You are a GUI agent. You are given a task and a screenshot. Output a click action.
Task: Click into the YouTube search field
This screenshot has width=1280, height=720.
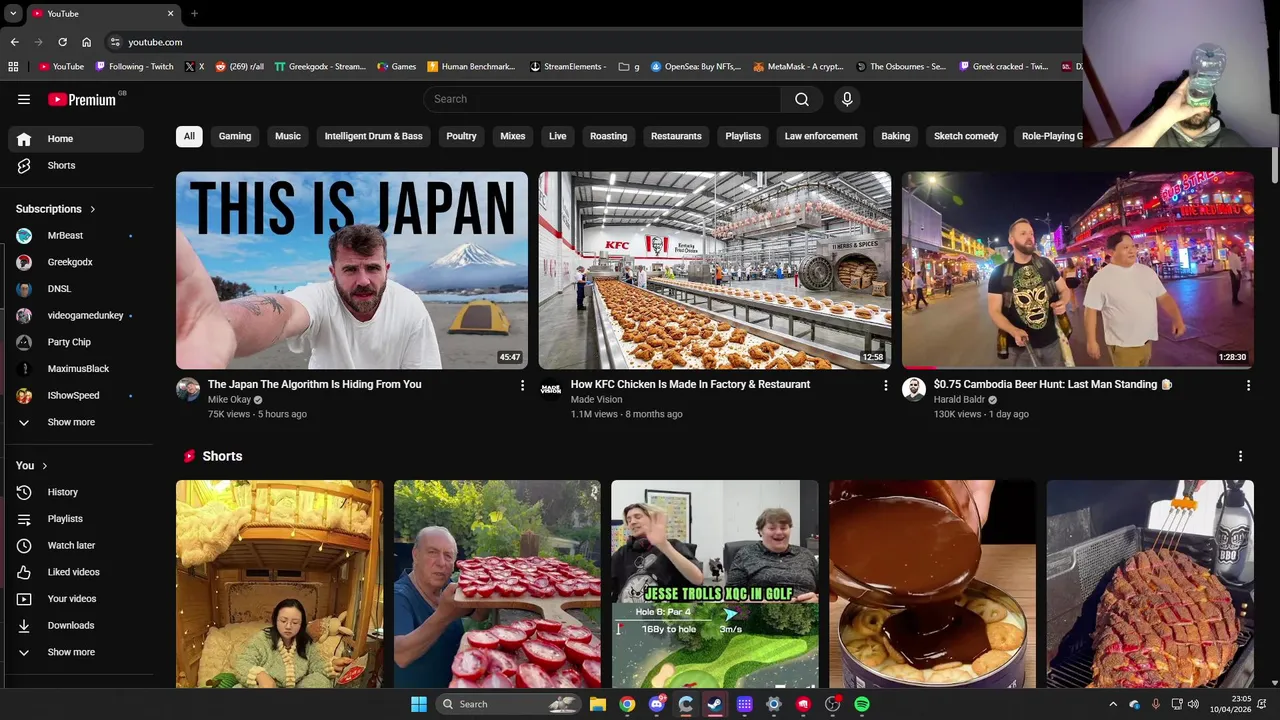(x=602, y=99)
